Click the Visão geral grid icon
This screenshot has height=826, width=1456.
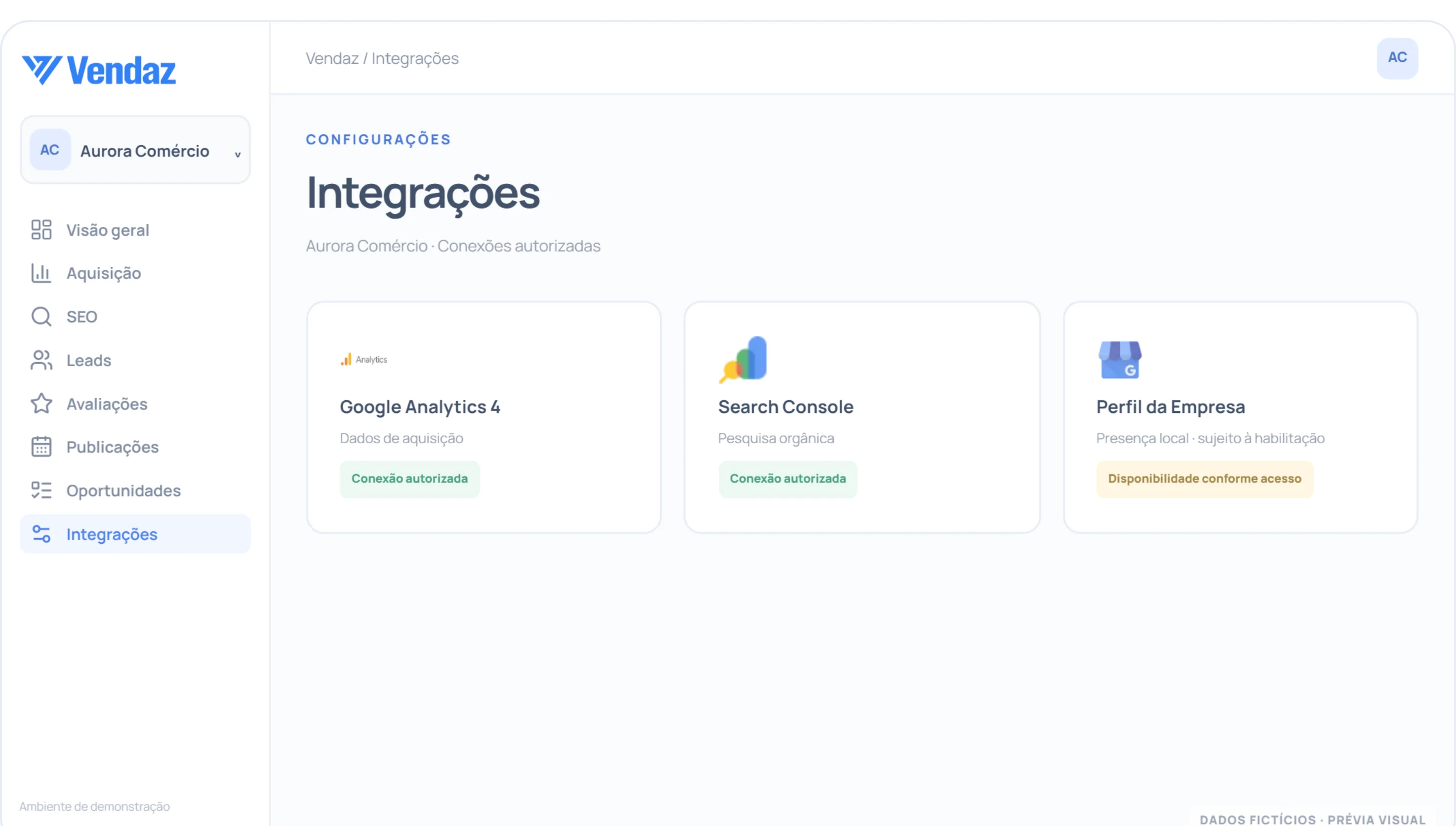tap(41, 230)
